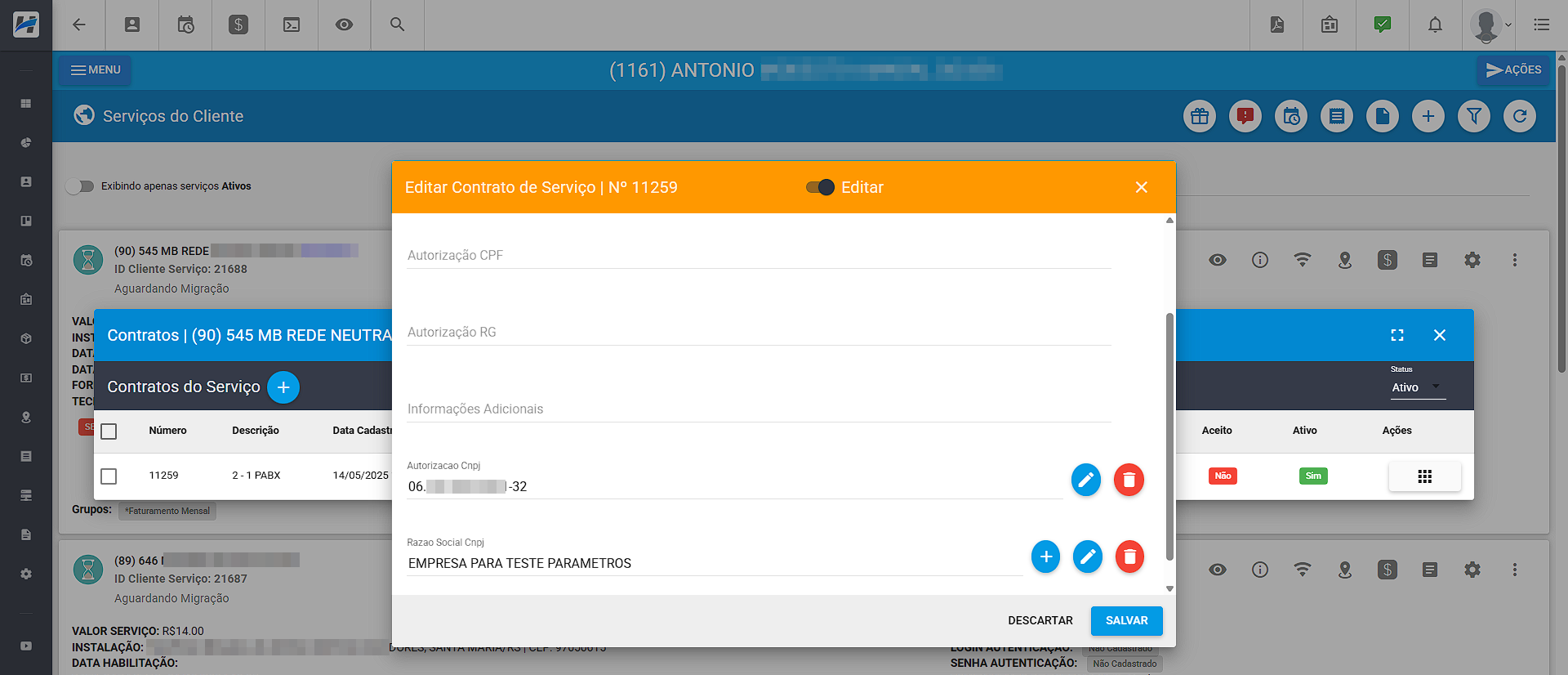Click the Autorização CPF field
Screen dimensions: 1568x675
tap(759, 255)
